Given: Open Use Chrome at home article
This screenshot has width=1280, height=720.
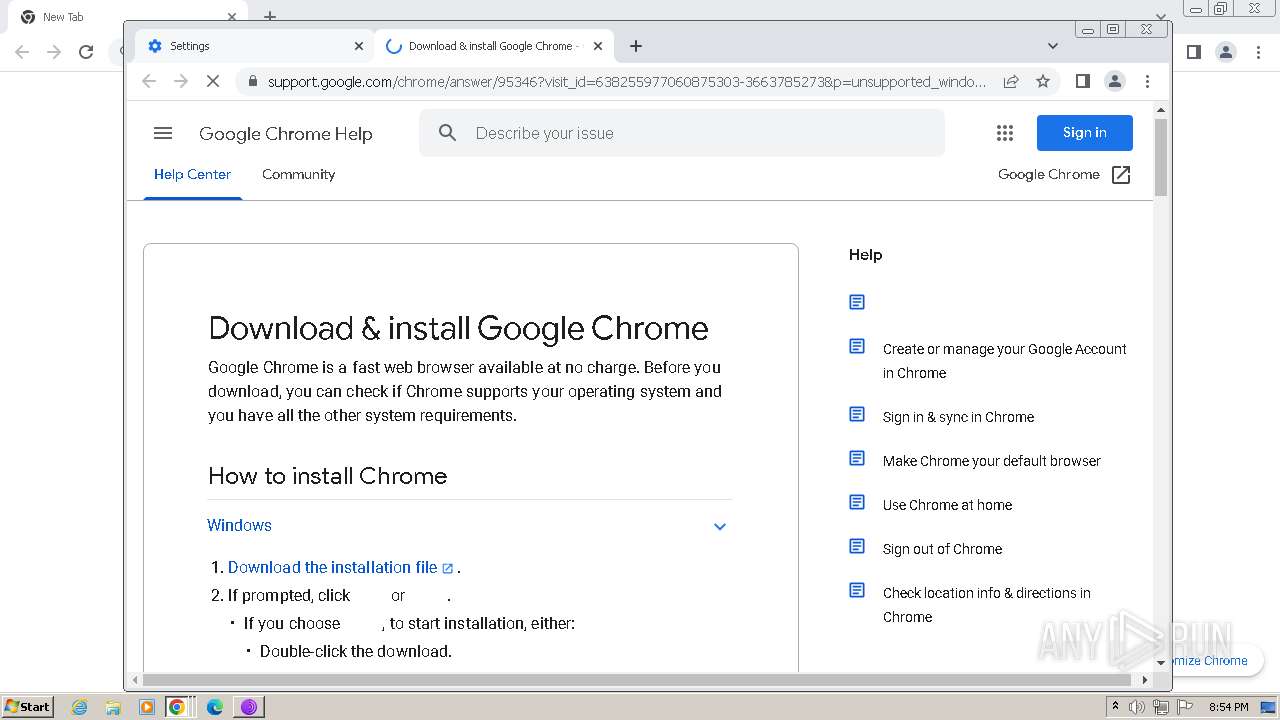Looking at the screenshot, I should click(947, 505).
